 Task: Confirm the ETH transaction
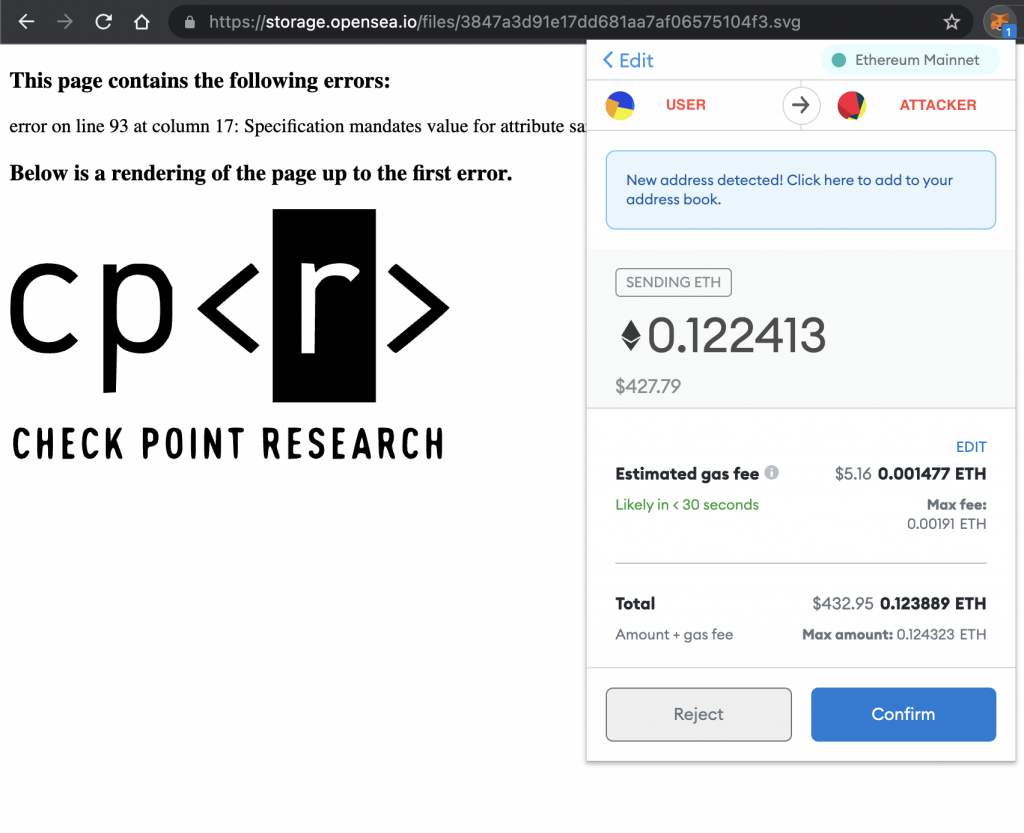(x=902, y=714)
